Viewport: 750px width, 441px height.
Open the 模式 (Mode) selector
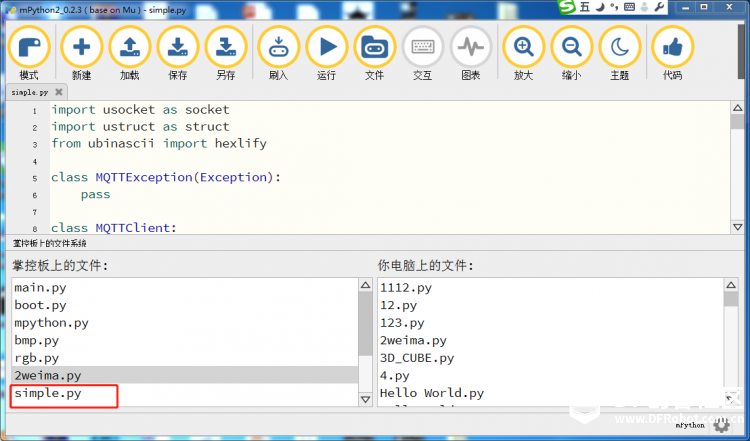click(29, 53)
